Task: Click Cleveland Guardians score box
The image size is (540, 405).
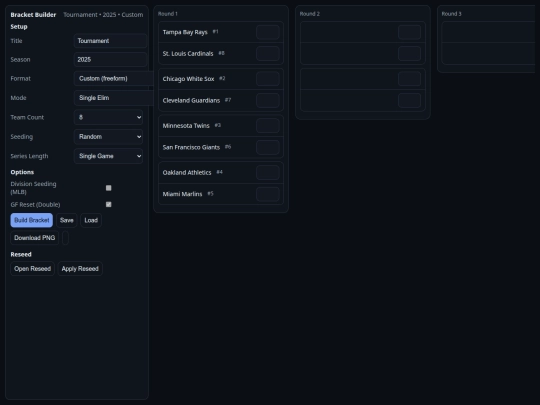Action: [268, 101]
